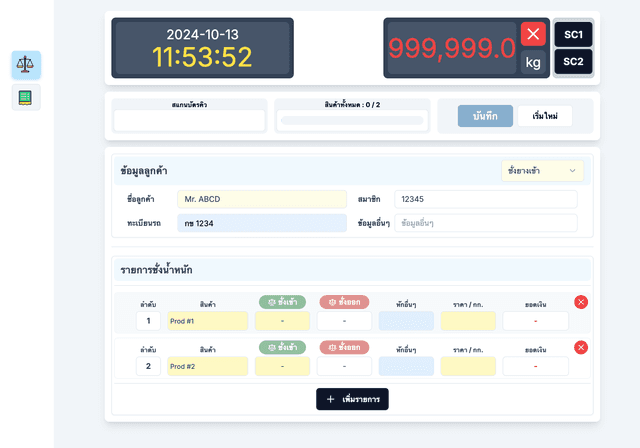
Task: Click the ข้อมูลลูกค้า section heading
Action: 144,171
